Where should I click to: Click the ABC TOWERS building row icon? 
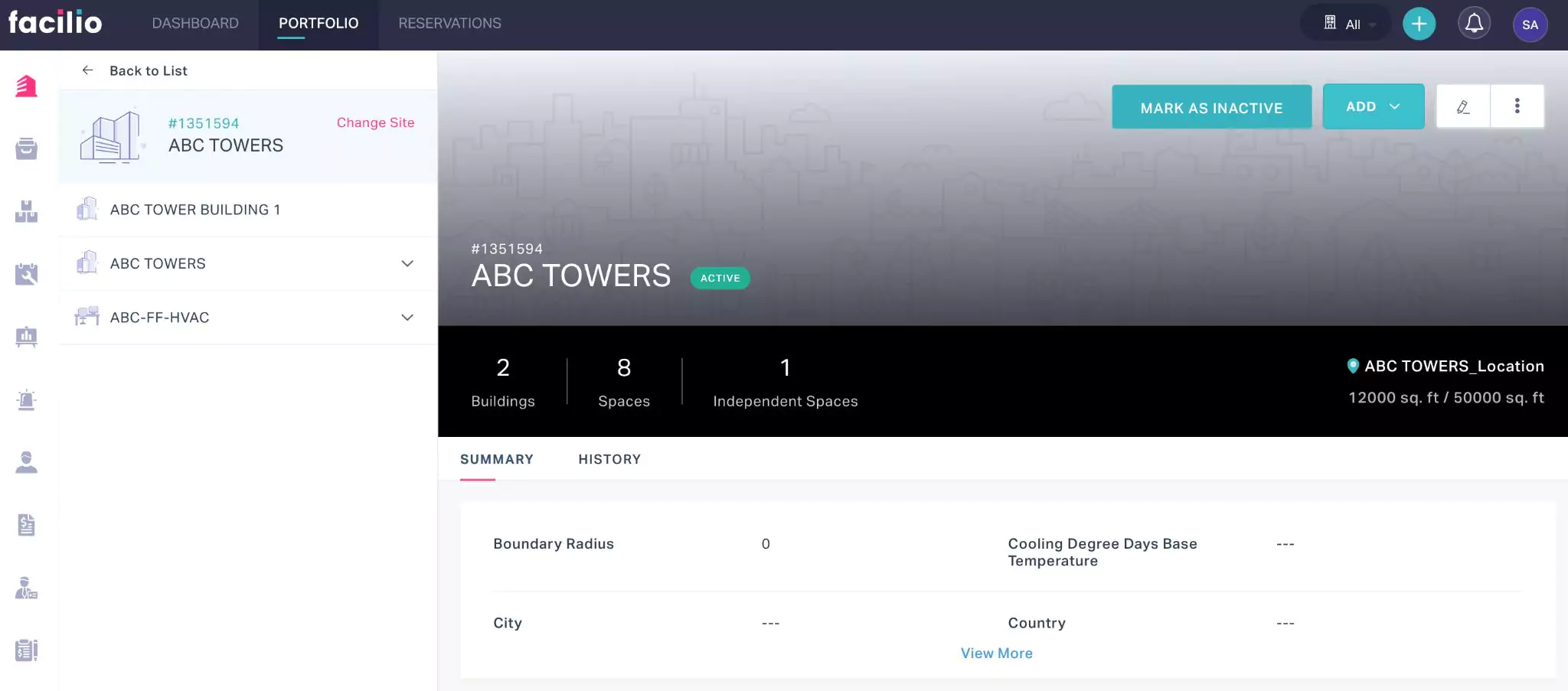[x=87, y=262]
